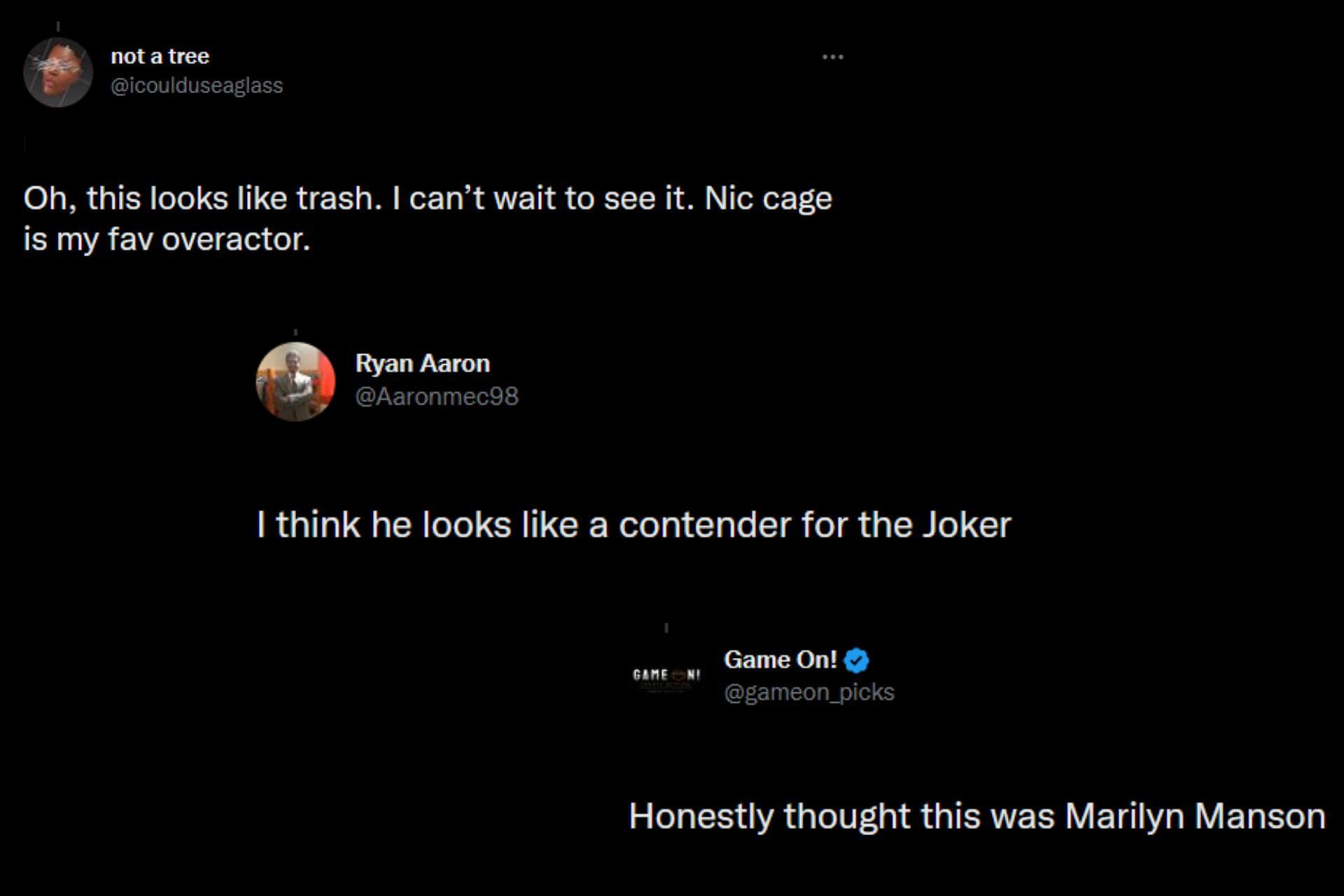Open the more options ellipsis on first tweet
Image resolution: width=1344 pixels, height=896 pixels.
click(832, 57)
